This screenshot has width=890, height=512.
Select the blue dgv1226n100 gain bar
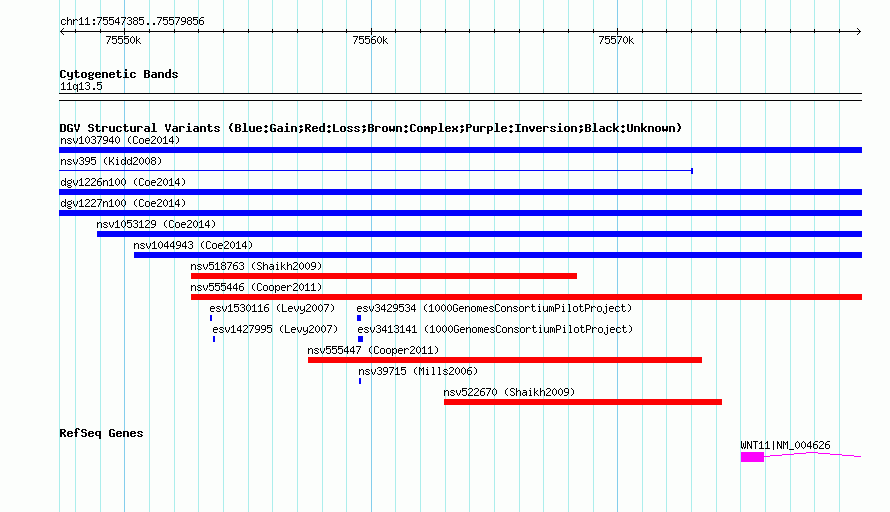(x=460, y=192)
